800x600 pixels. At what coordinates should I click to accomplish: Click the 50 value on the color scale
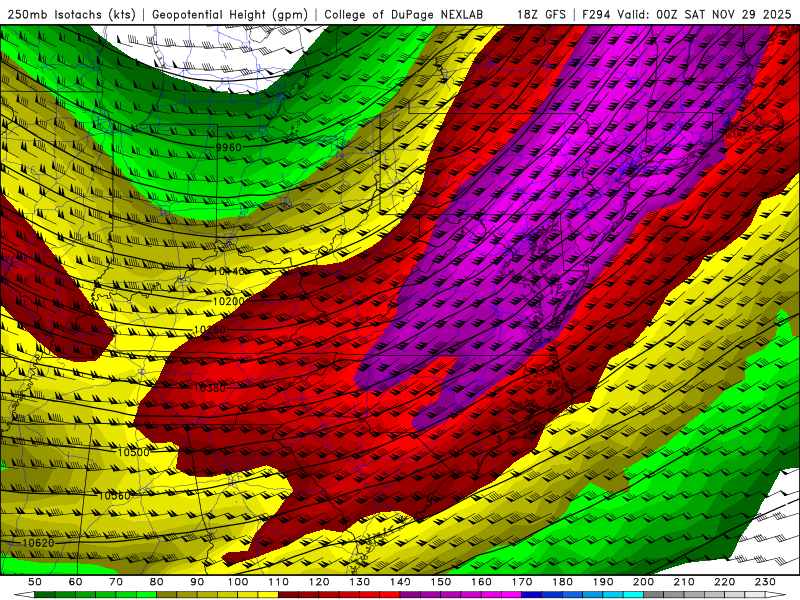[x=35, y=582]
